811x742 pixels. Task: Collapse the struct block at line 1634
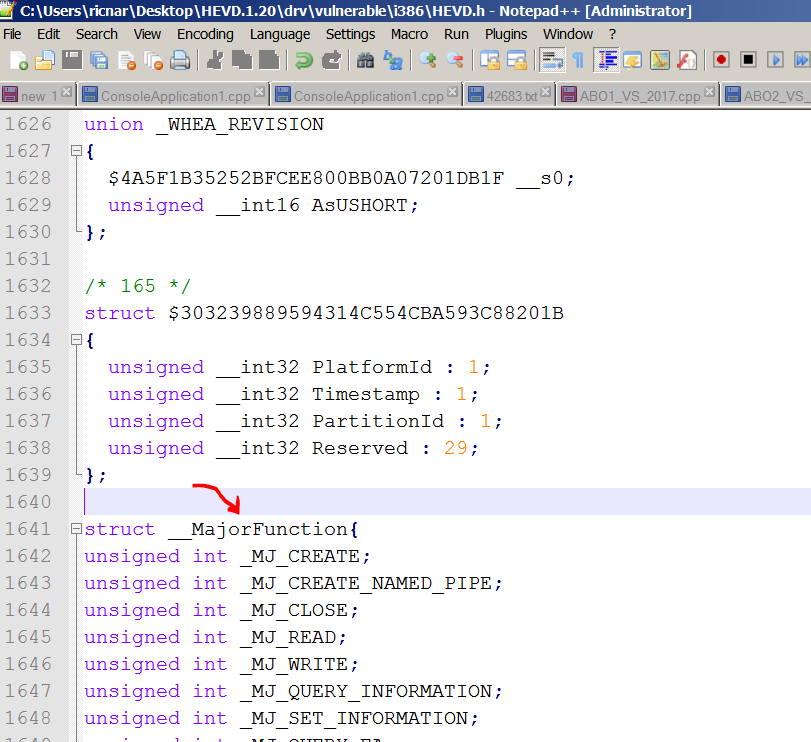75,341
